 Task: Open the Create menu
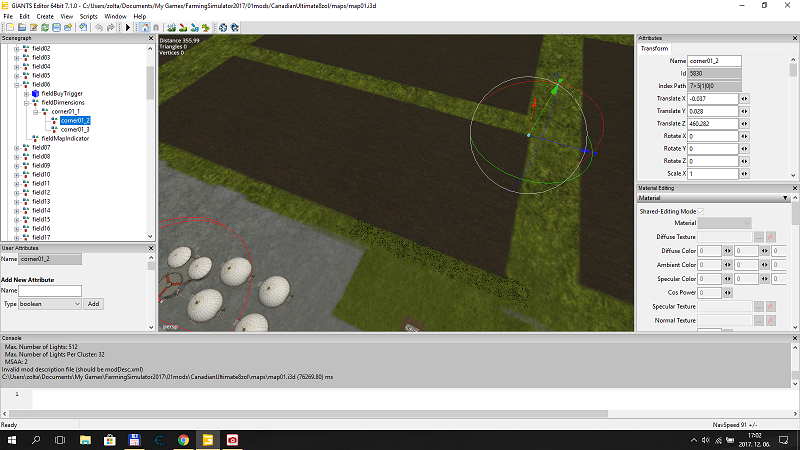point(45,16)
